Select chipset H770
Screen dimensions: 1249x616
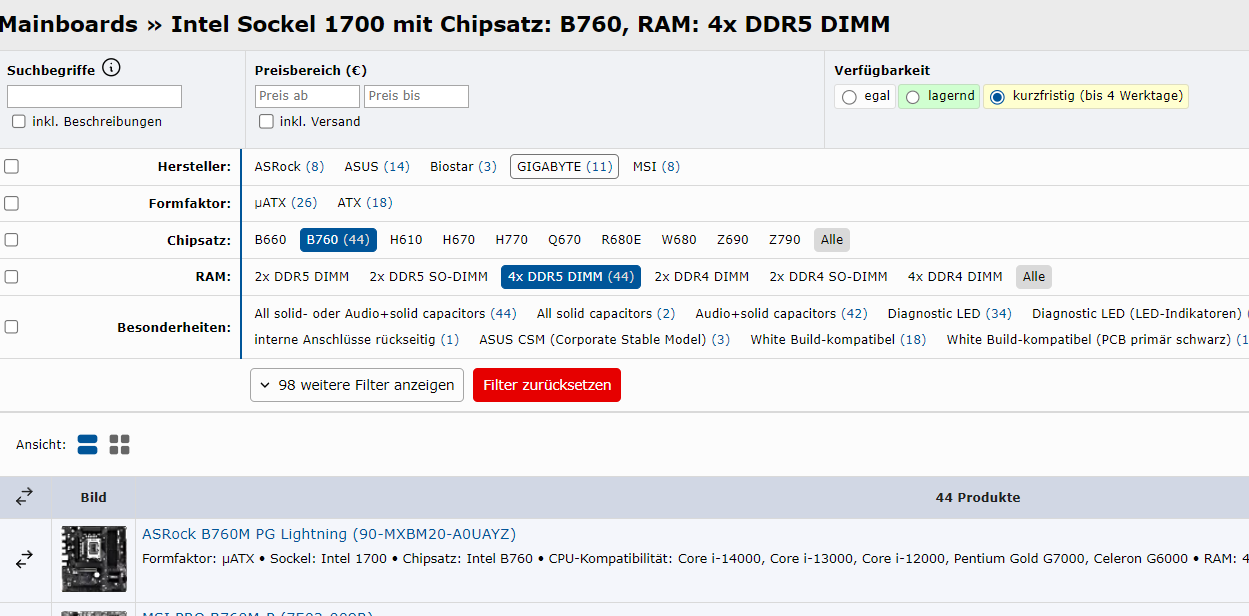tap(512, 240)
